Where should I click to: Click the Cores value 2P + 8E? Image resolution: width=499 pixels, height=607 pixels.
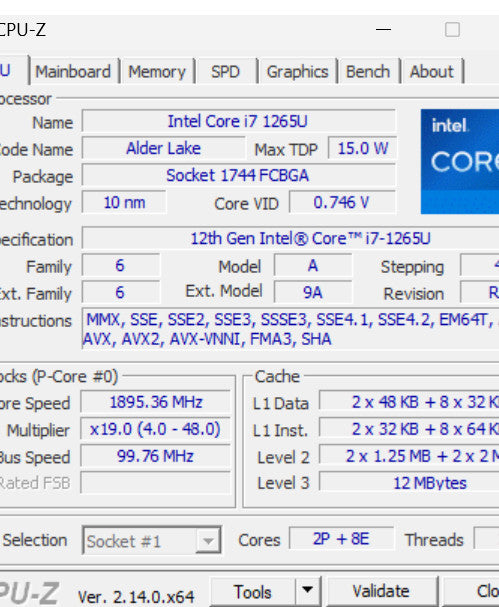341,539
